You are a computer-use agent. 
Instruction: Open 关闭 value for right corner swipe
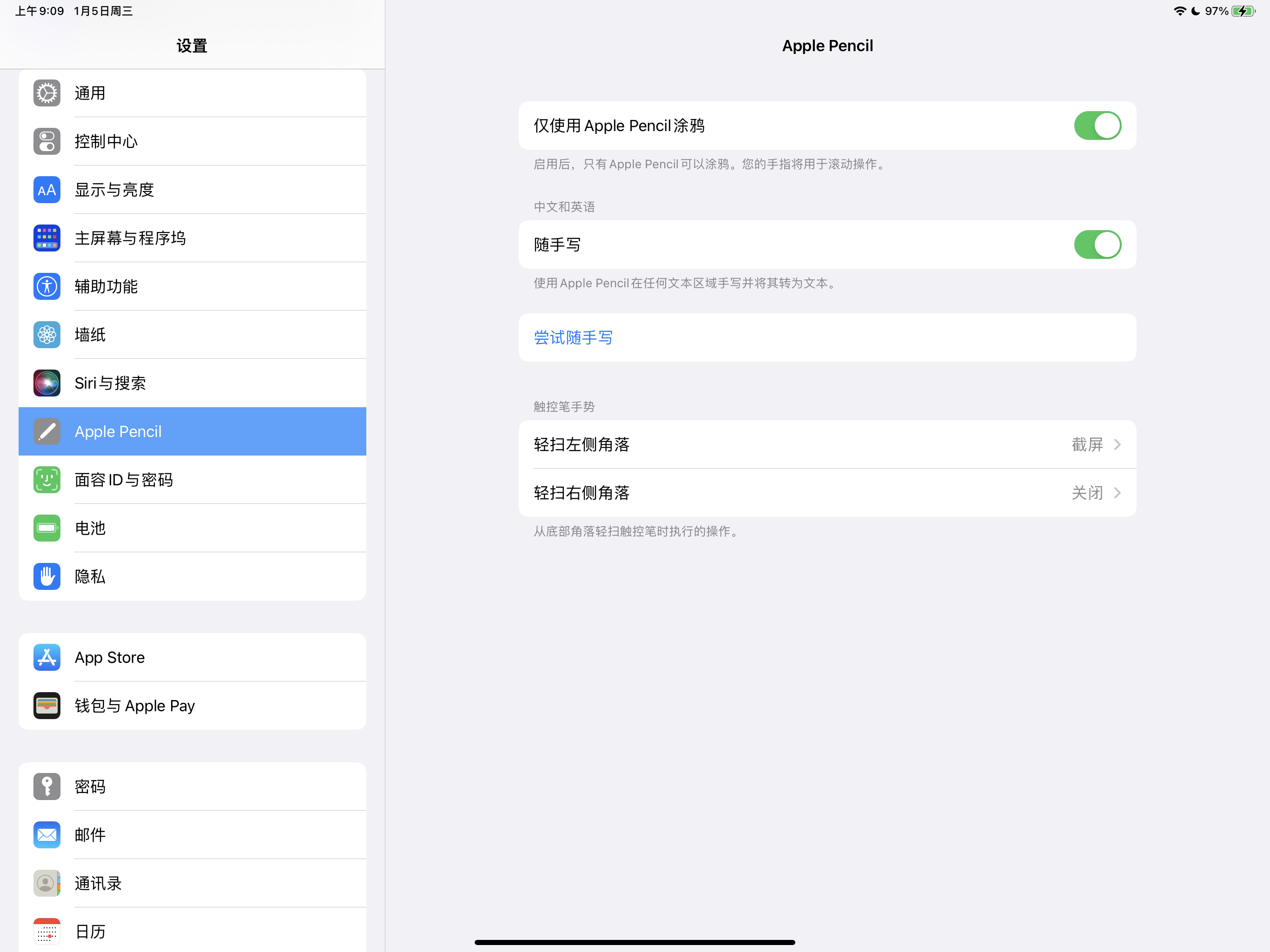[x=1086, y=493]
